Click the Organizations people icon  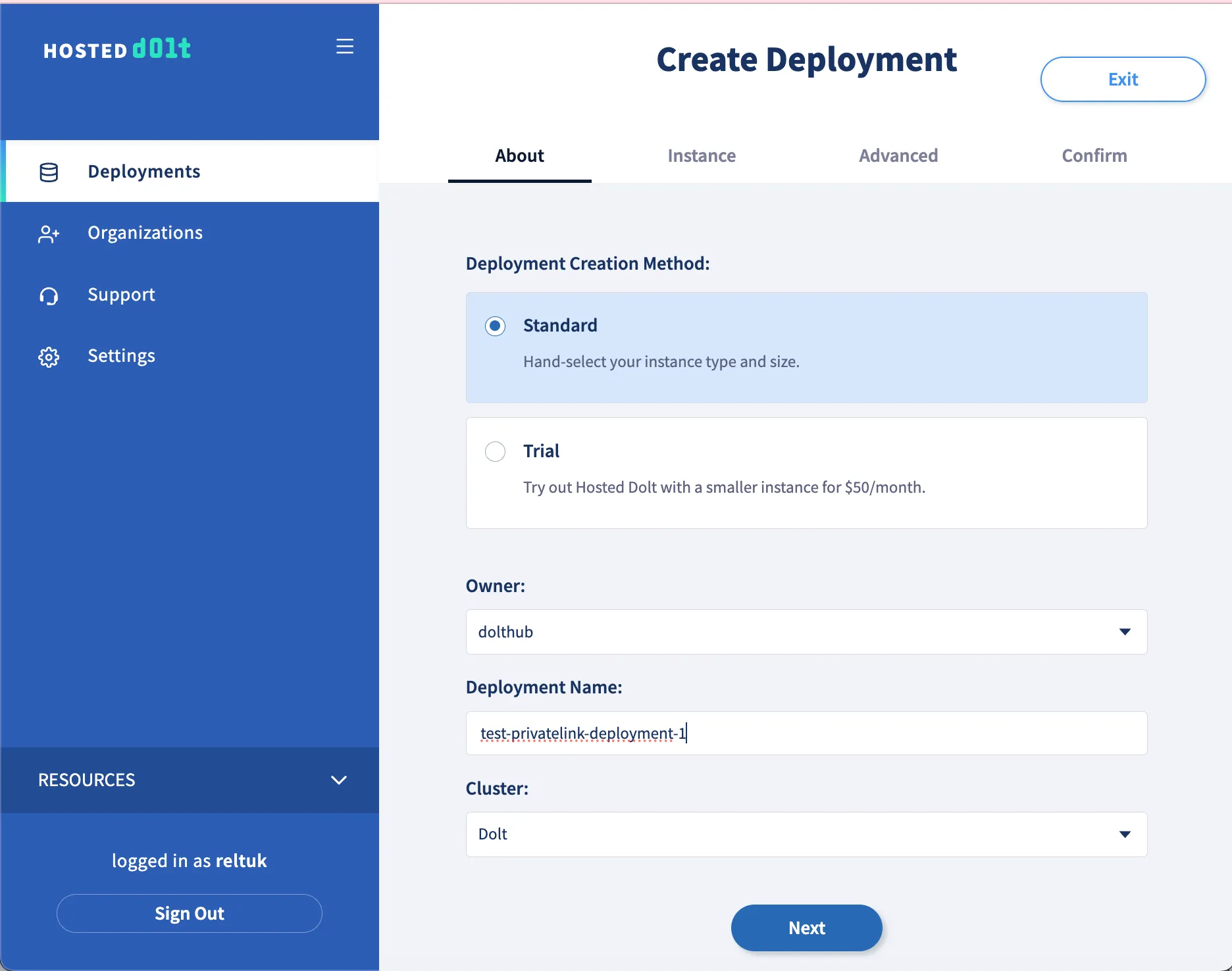pyautogui.click(x=48, y=234)
